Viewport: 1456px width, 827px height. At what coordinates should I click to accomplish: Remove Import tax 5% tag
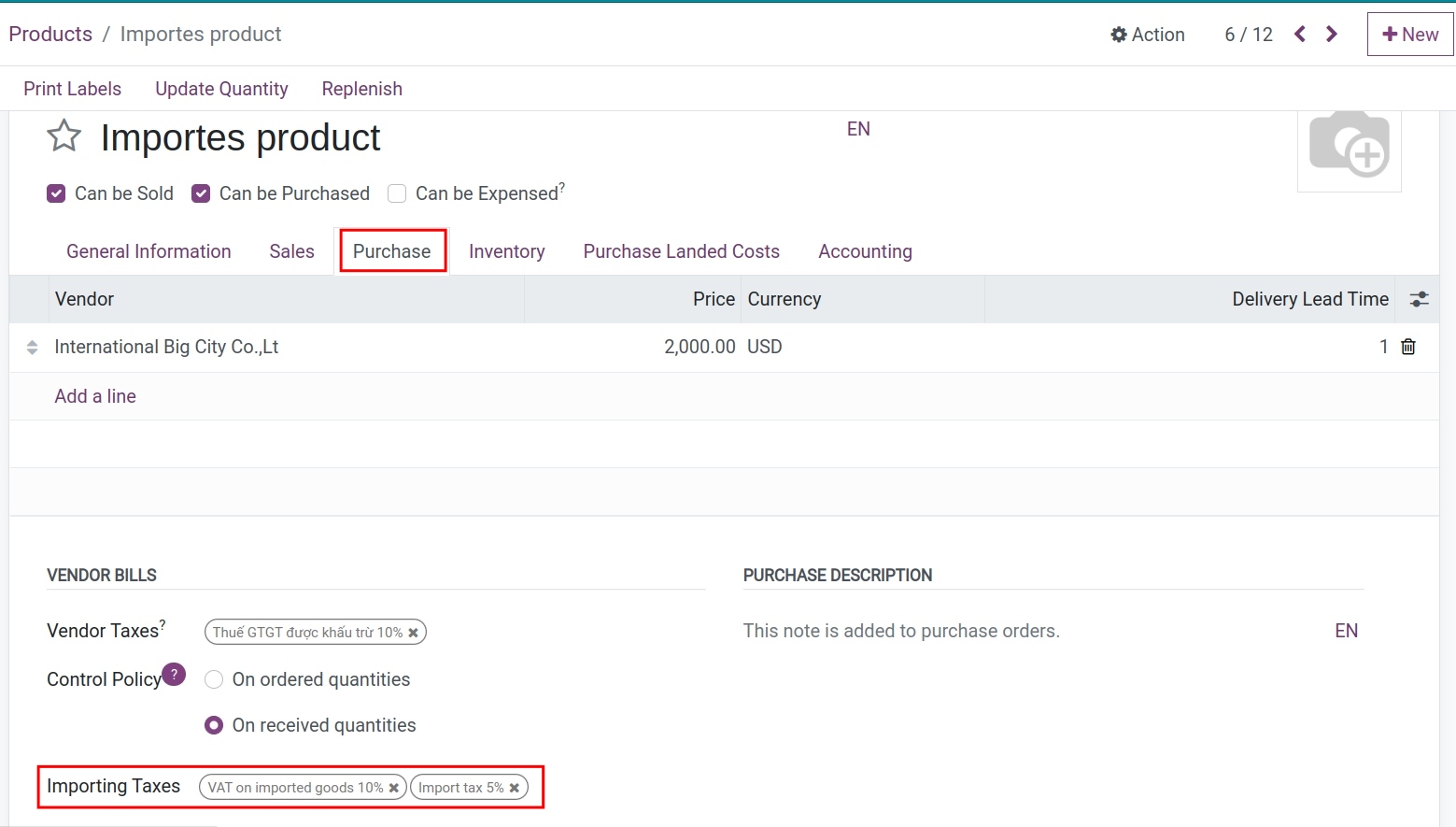coord(514,788)
